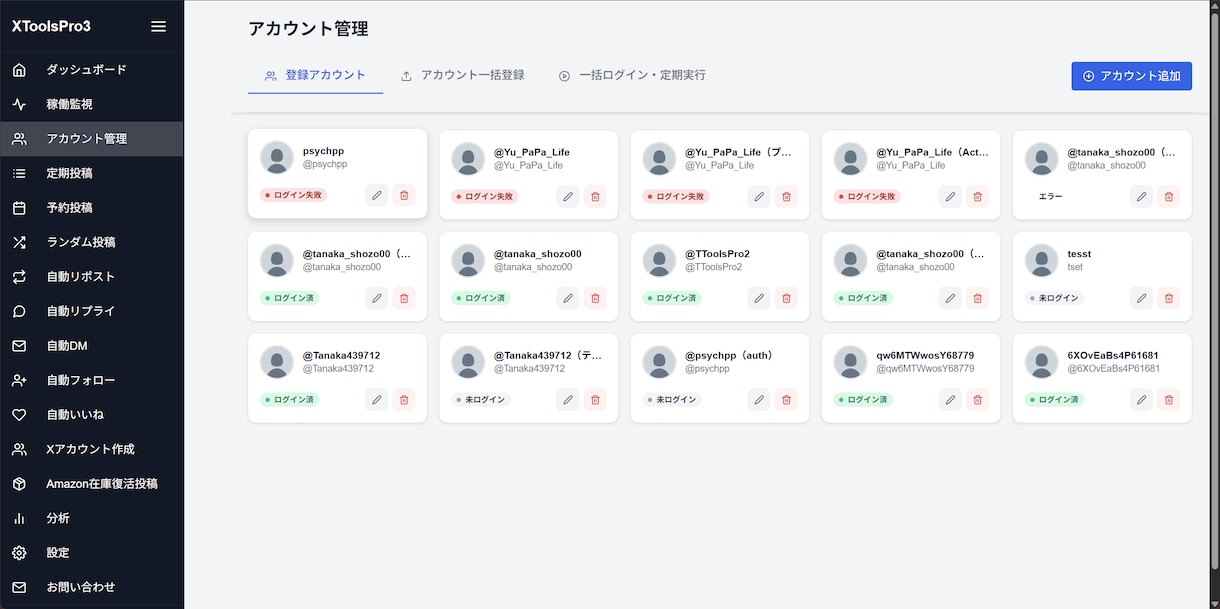
Task: Edit the @Yu_PaPa_Life（Act… account
Action: click(950, 196)
